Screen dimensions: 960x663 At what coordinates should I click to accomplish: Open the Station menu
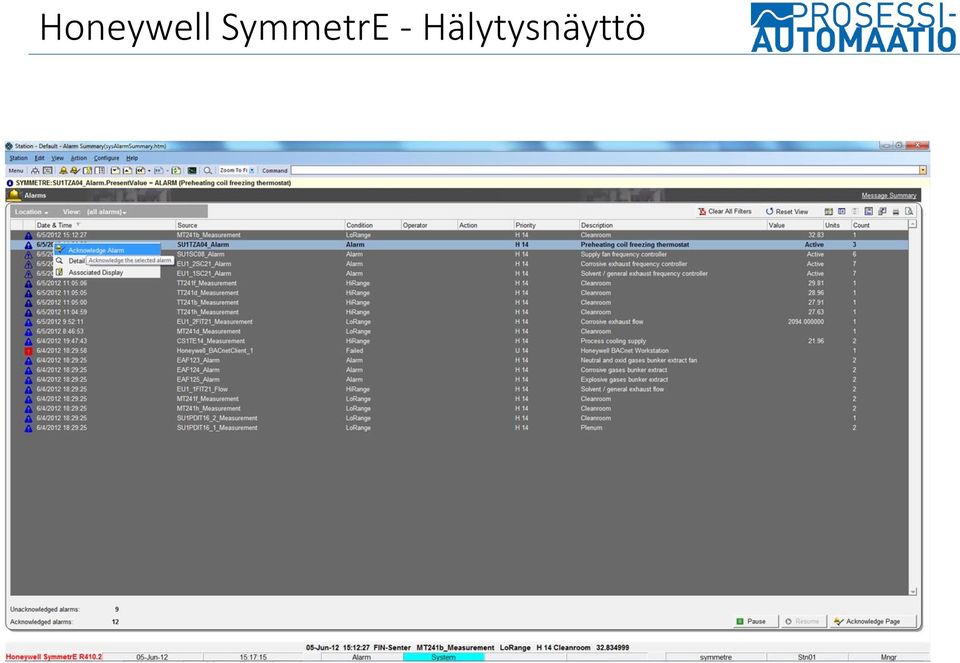(18, 158)
